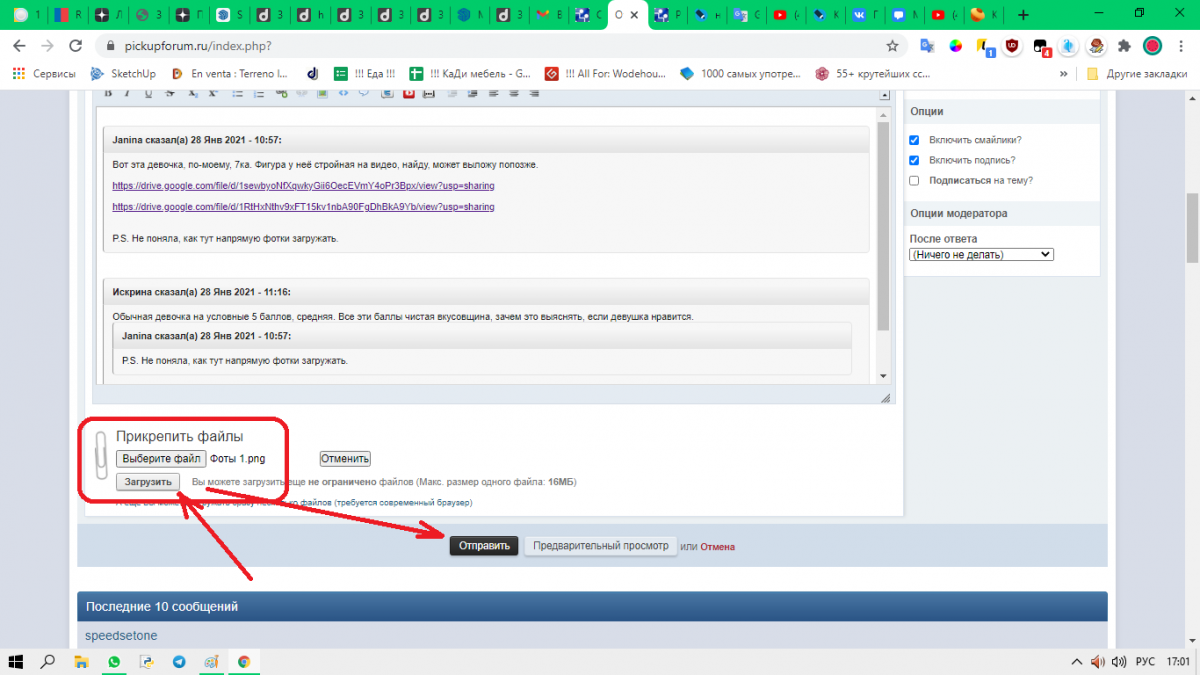Image resolution: width=1200 pixels, height=675 pixels.
Task: Disable the 'Включить смайлики?' checkbox
Action: click(x=914, y=140)
